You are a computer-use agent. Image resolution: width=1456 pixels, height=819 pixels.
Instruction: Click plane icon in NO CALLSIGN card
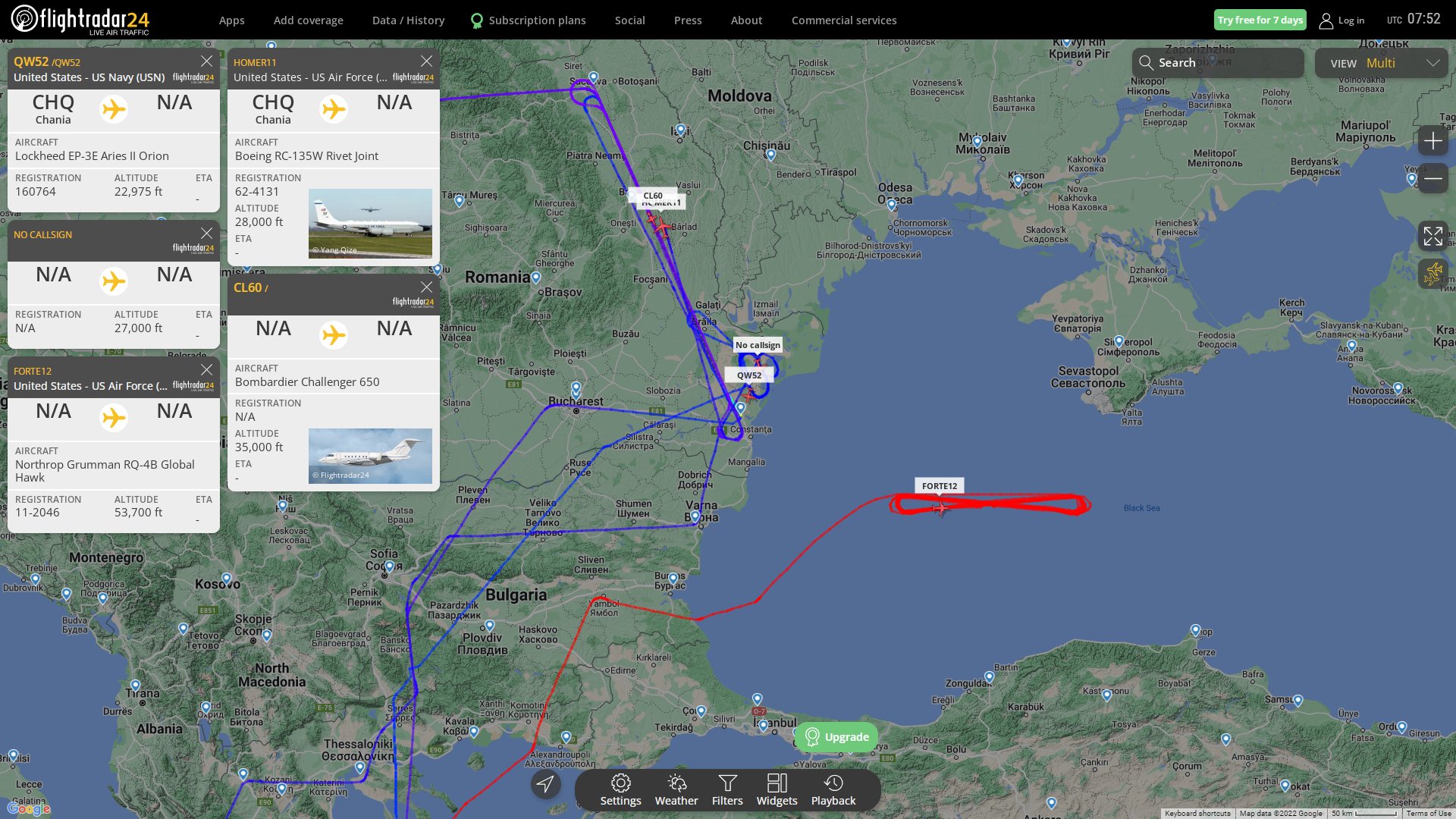tap(114, 281)
